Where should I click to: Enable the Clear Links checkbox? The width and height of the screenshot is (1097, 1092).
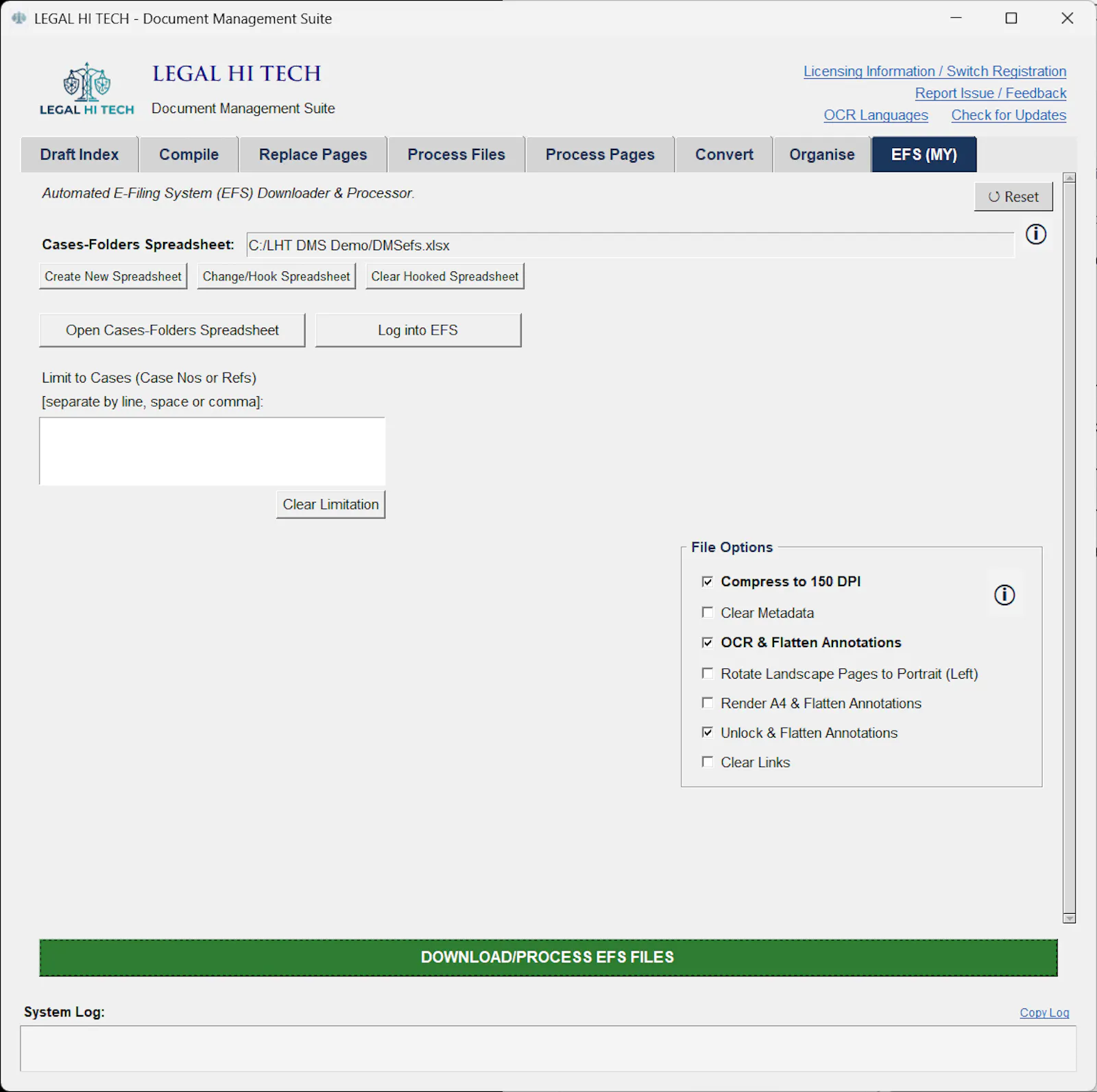[x=708, y=762]
